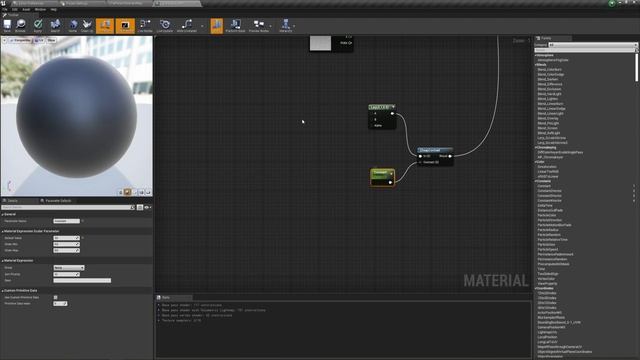The width and height of the screenshot is (640, 360).
Task: Select the highlighted preview shape icon
Action: coord(127,192)
